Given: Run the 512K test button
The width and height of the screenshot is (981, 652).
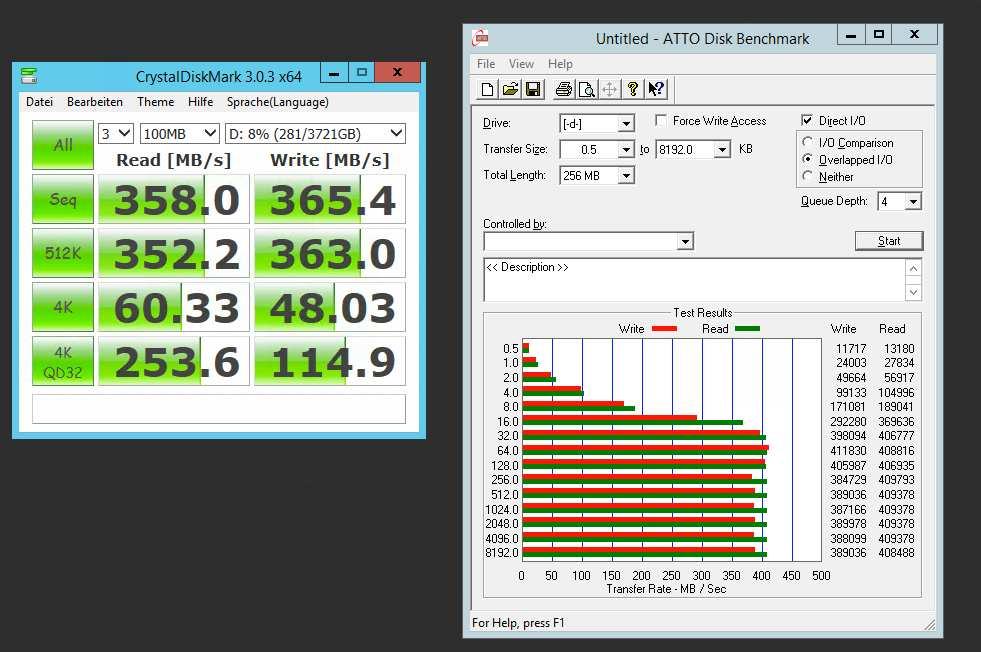Looking at the screenshot, I should [63, 253].
